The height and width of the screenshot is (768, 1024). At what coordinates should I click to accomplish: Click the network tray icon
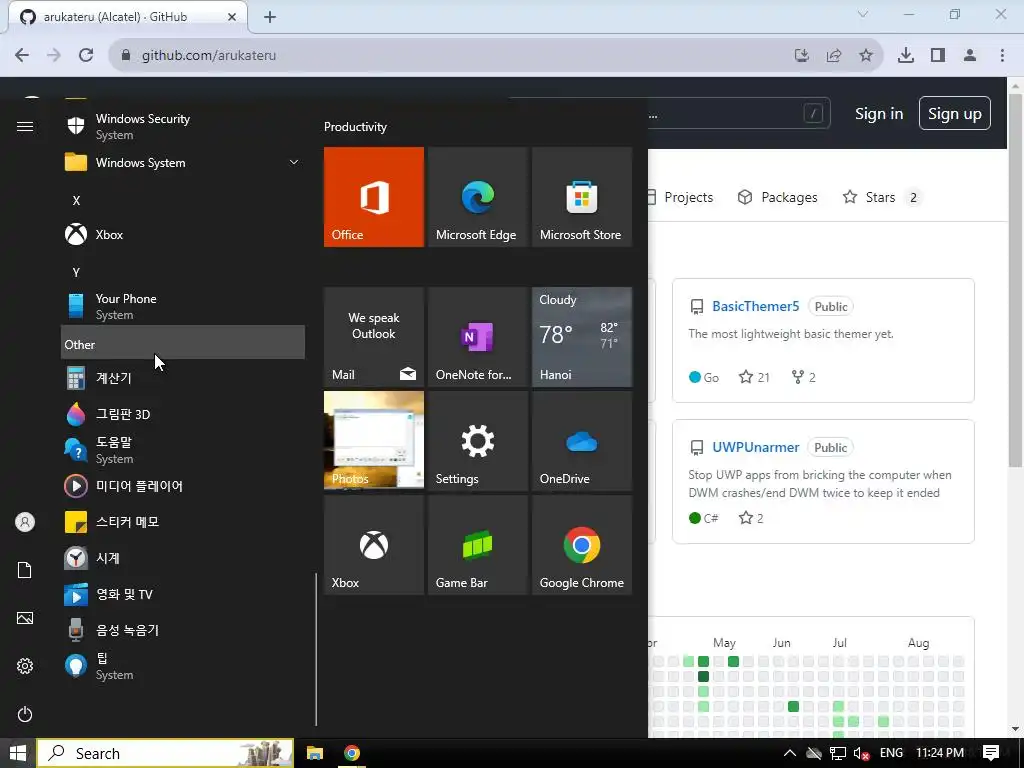[838, 753]
